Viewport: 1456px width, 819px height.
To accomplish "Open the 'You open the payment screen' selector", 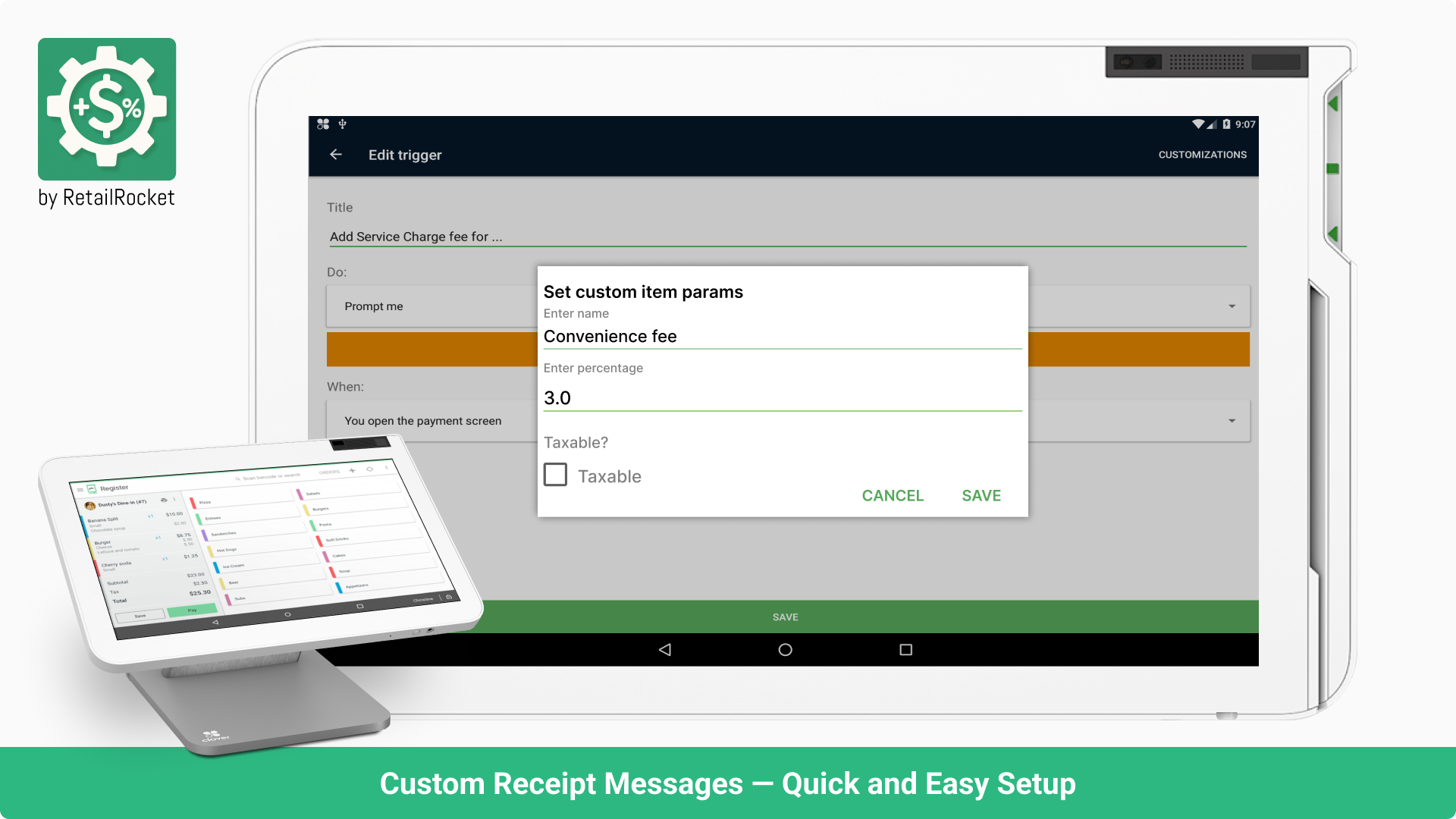I will tap(423, 421).
